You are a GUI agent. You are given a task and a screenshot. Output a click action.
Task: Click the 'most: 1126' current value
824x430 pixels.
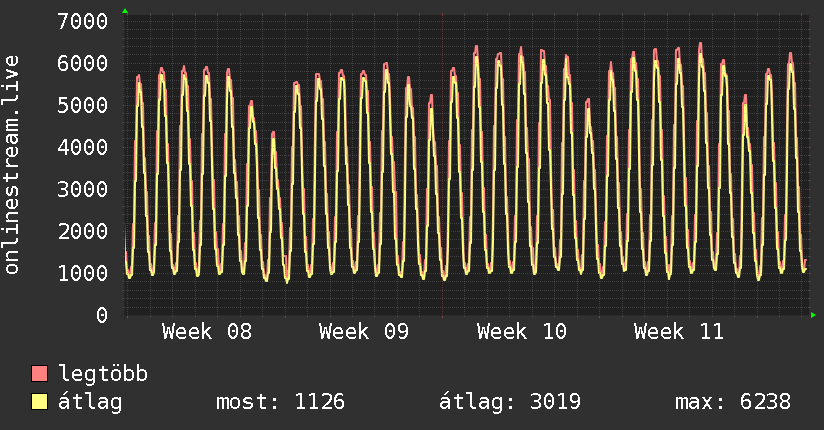point(280,403)
